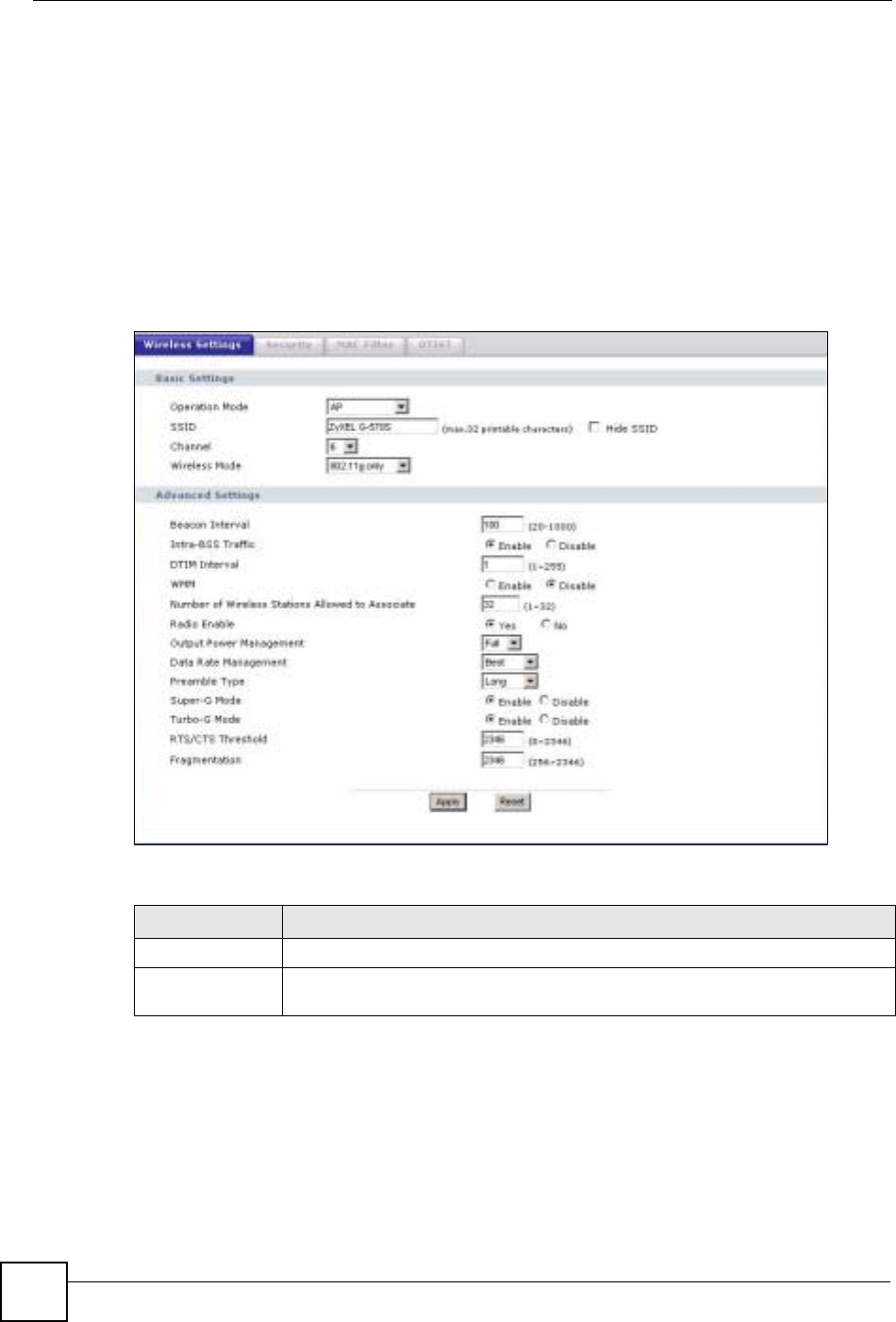Open the Channel dropdown
Screen dimensions: 896x1322
[x=341, y=446]
